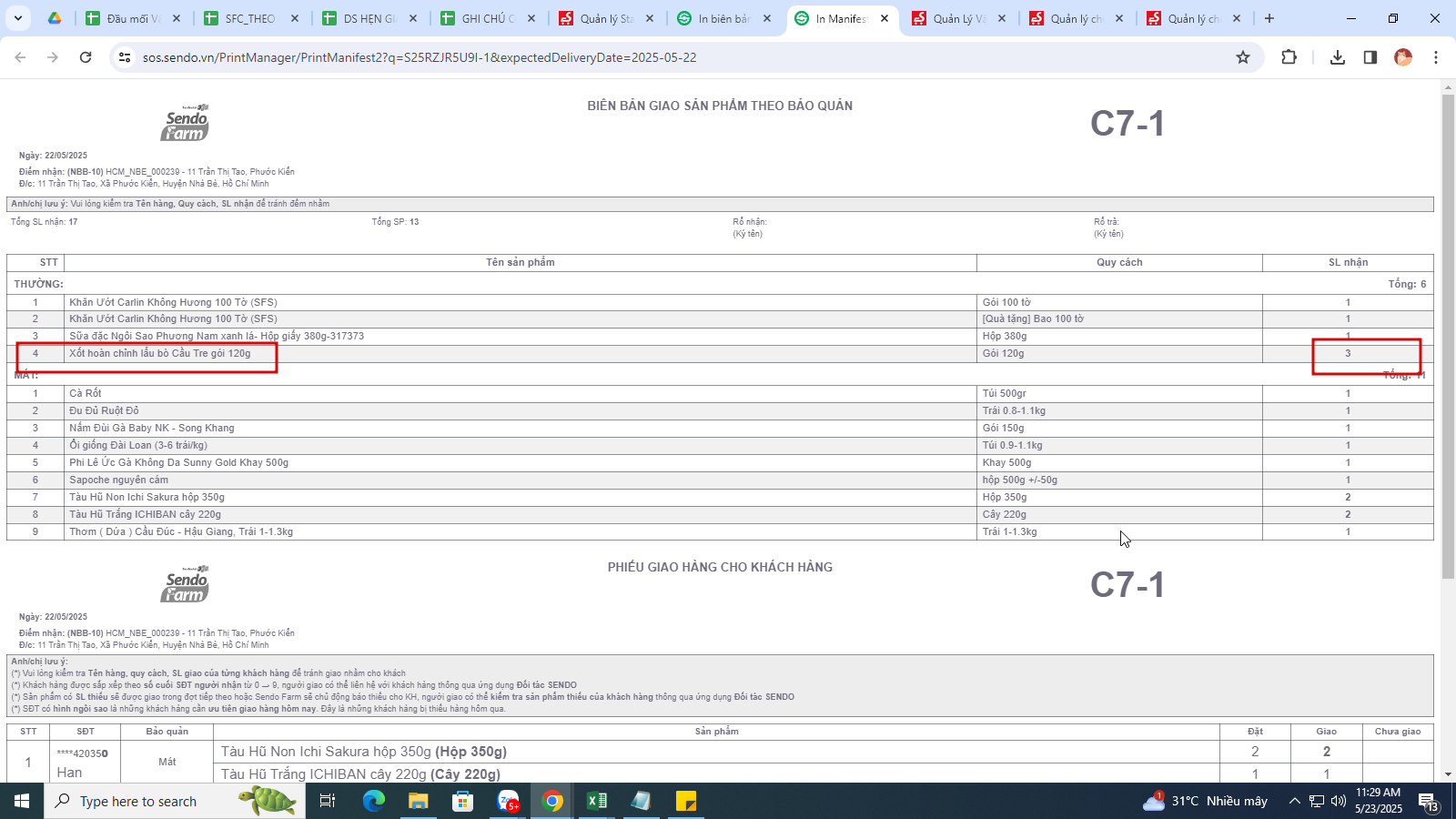Click the Type here to search box
Screen dimensions: 1456x819
pos(175,801)
